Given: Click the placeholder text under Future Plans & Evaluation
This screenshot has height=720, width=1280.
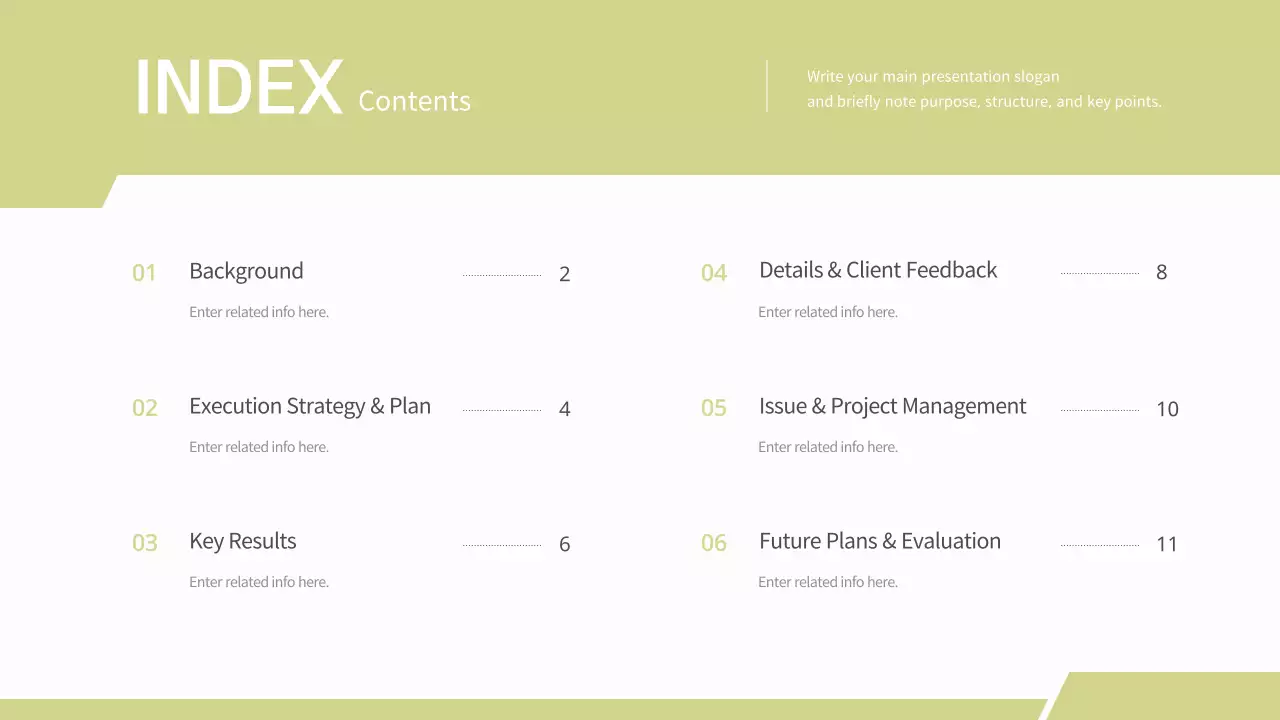Looking at the screenshot, I should pyautogui.click(x=828, y=582).
